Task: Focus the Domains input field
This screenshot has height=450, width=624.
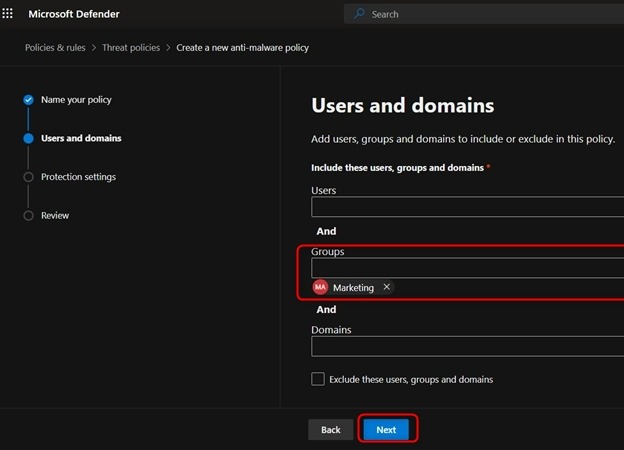Action: point(467,346)
